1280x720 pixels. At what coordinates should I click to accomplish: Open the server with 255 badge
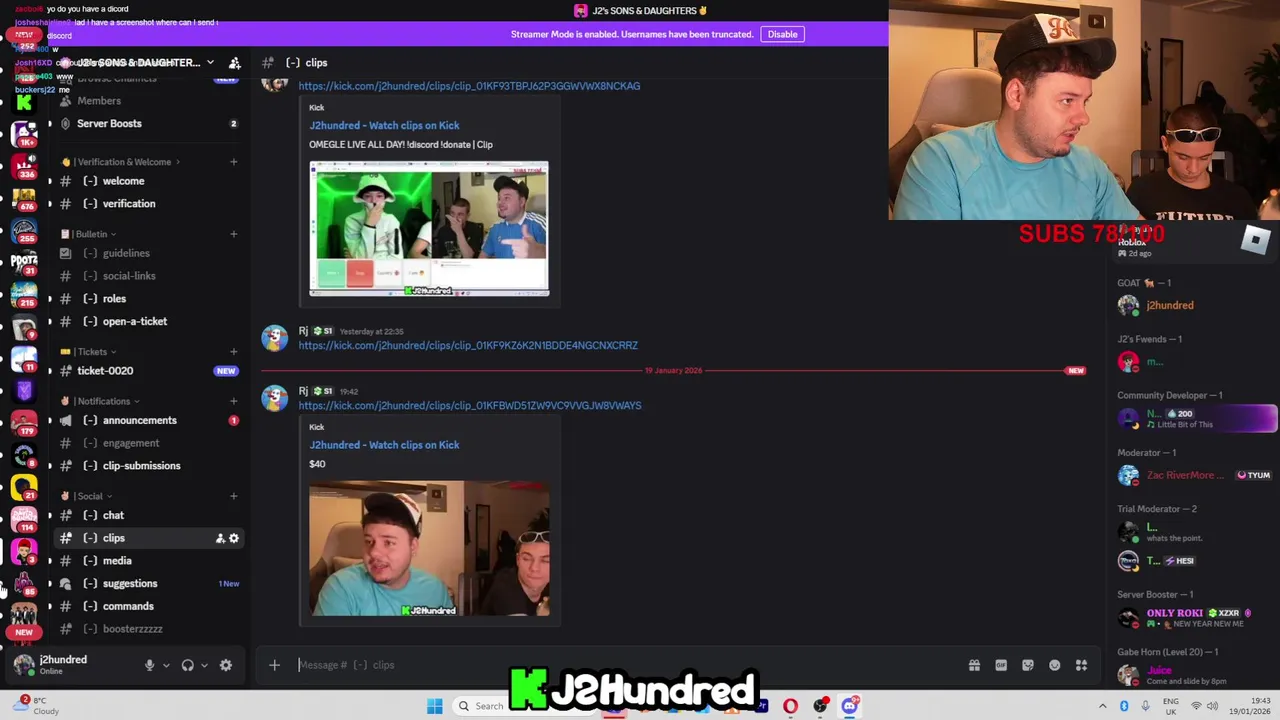(24, 231)
